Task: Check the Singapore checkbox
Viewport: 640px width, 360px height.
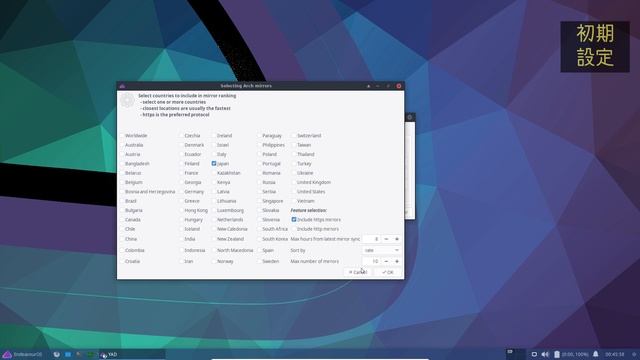Action: (x=259, y=201)
